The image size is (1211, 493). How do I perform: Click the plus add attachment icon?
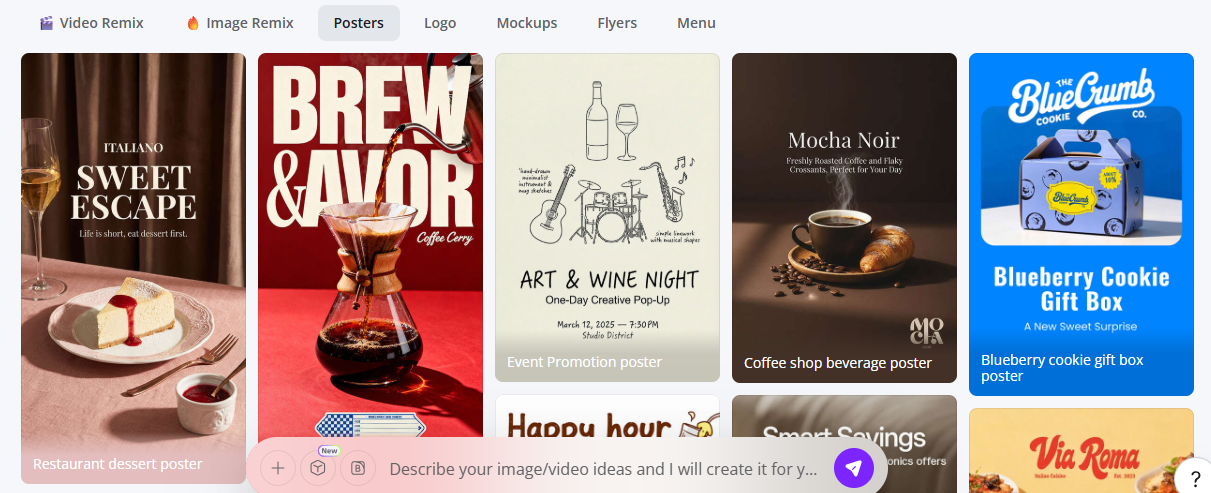[x=278, y=468]
